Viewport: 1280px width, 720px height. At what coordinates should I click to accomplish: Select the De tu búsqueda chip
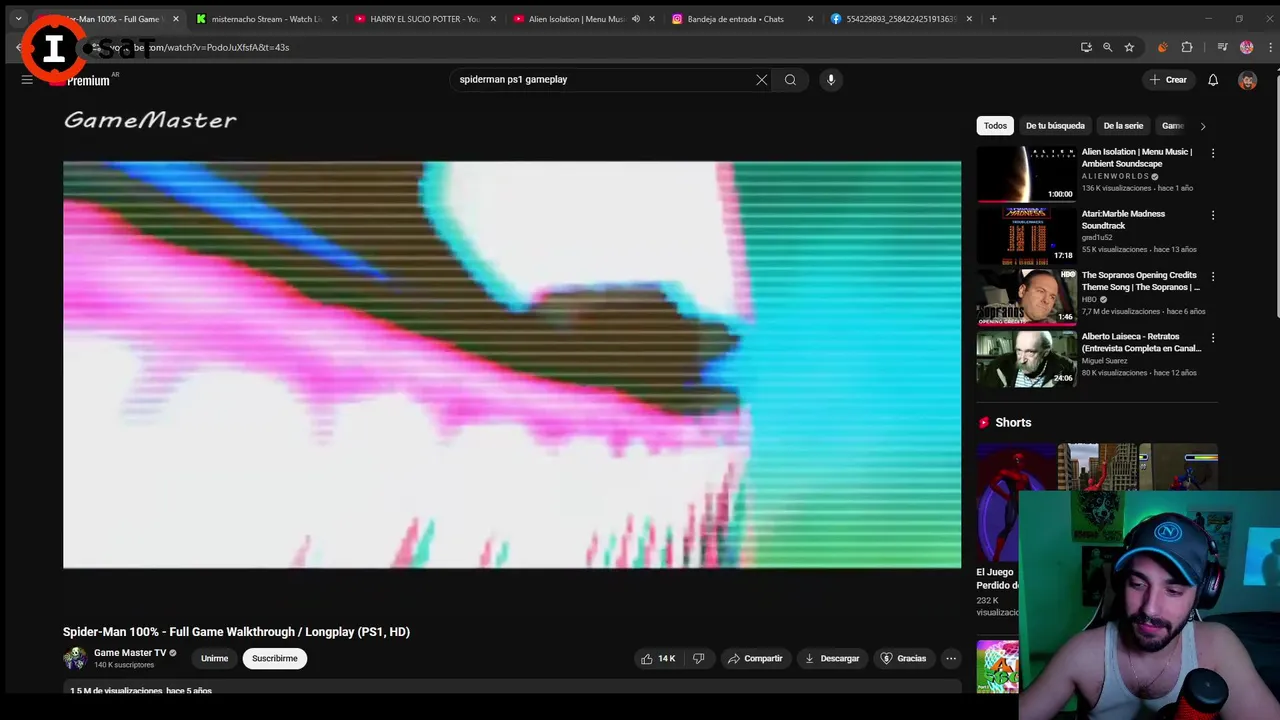point(1055,126)
